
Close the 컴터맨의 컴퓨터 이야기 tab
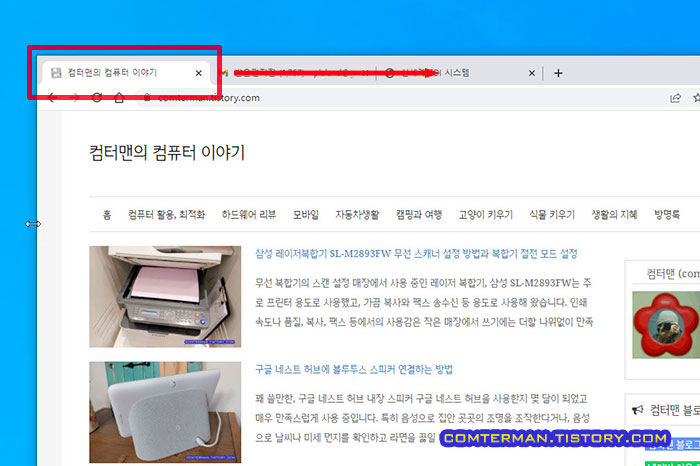pos(199,73)
